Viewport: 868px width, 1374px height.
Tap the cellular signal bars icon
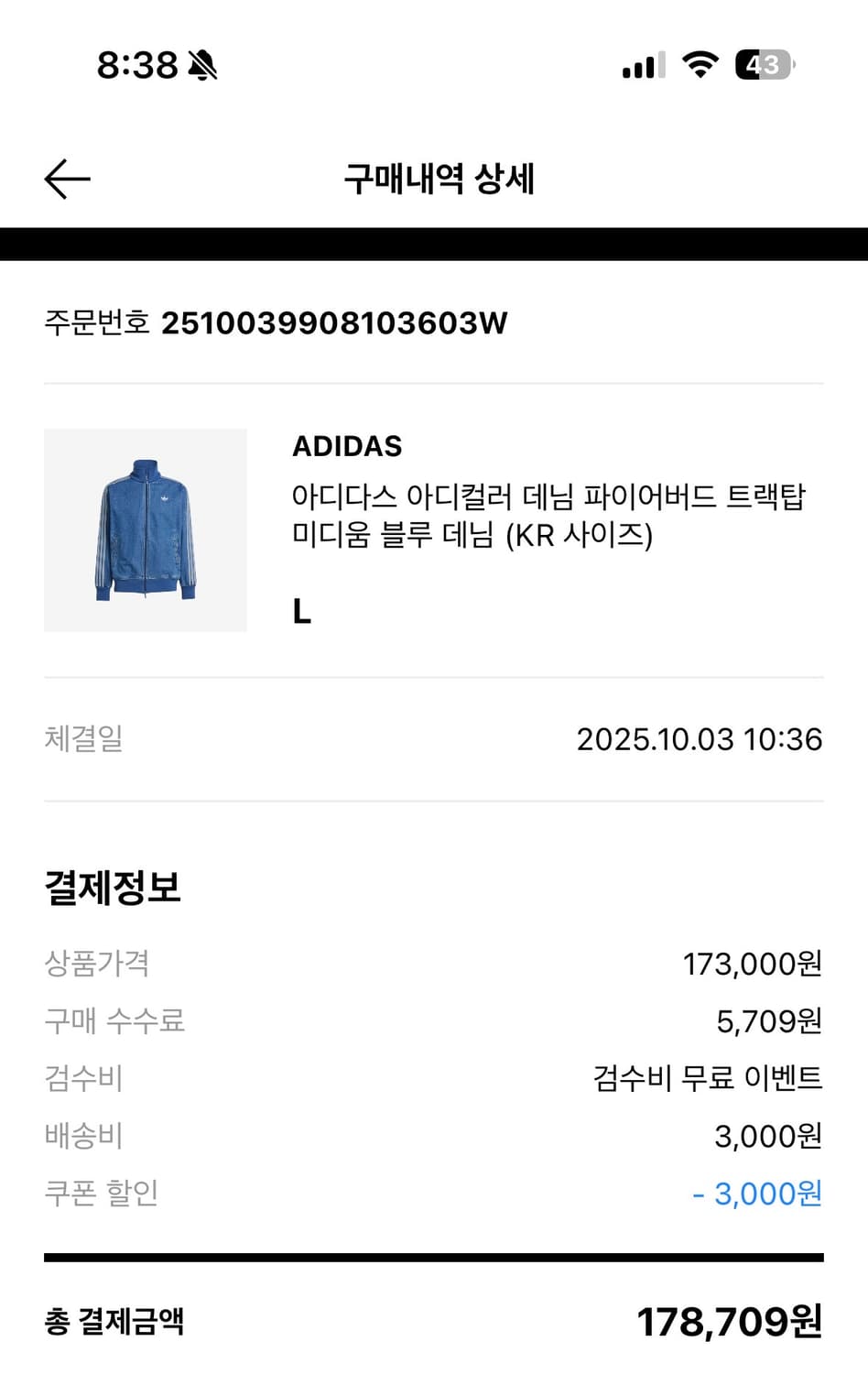[644, 66]
